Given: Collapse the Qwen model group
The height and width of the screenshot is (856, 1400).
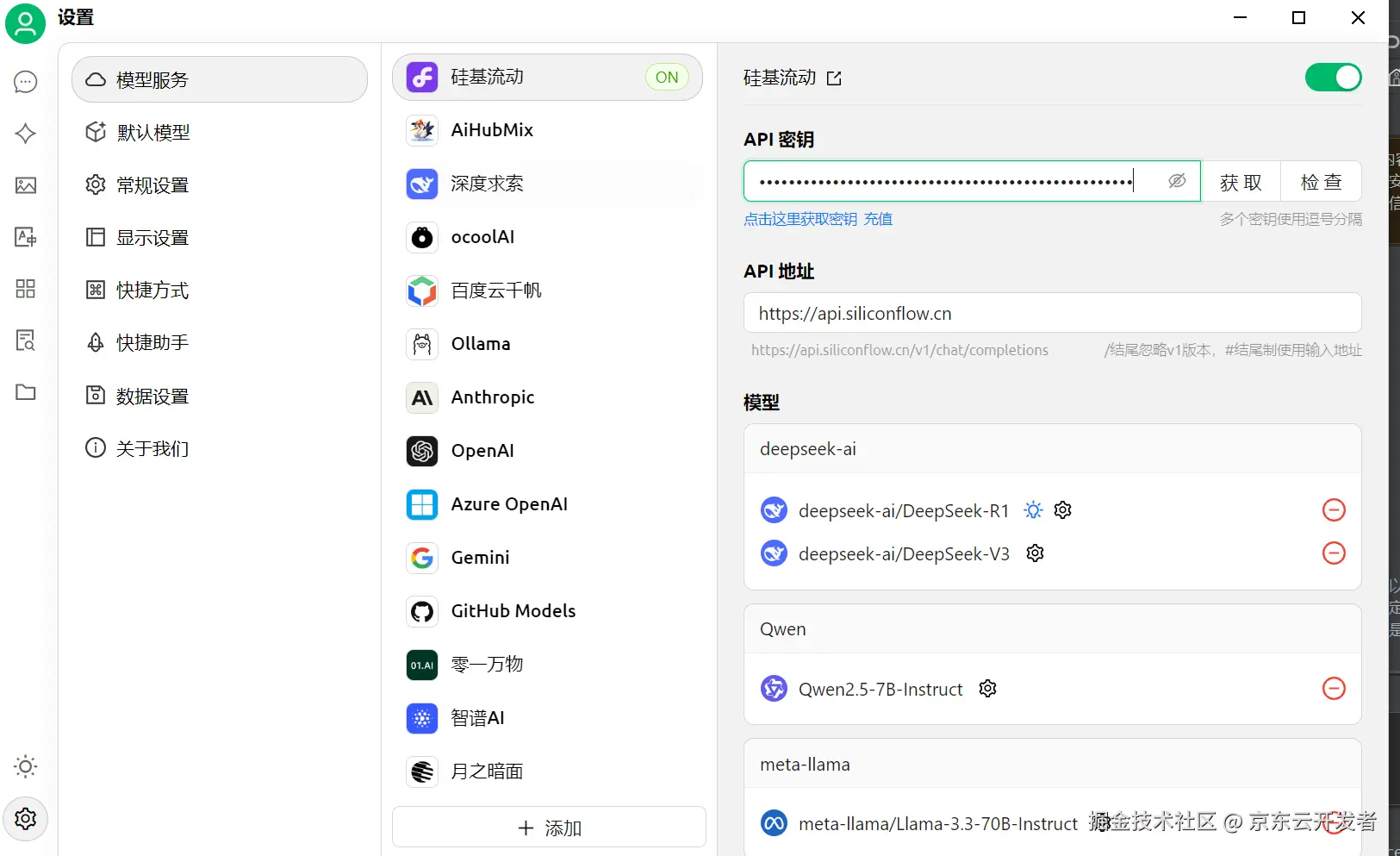Looking at the screenshot, I should [x=1052, y=629].
